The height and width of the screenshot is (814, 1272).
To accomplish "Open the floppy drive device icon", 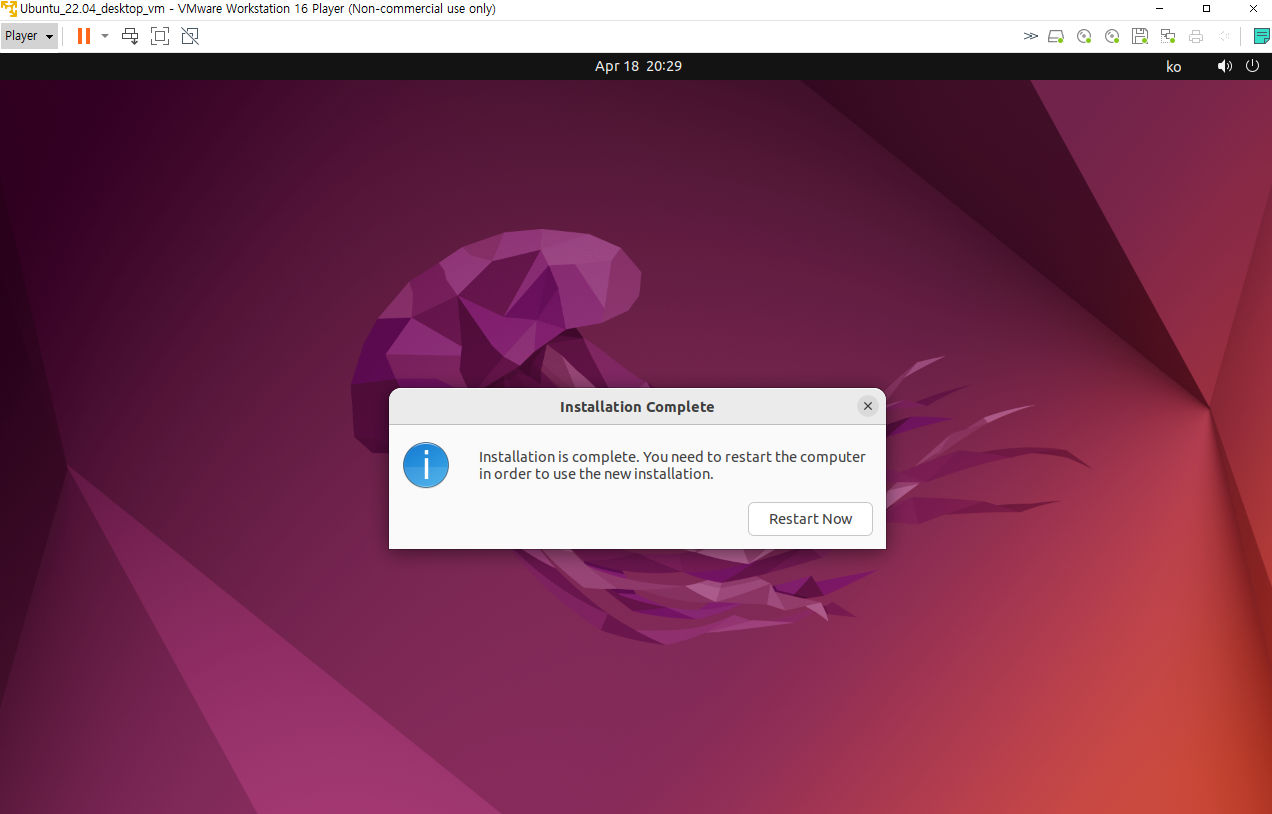I will coord(1140,37).
